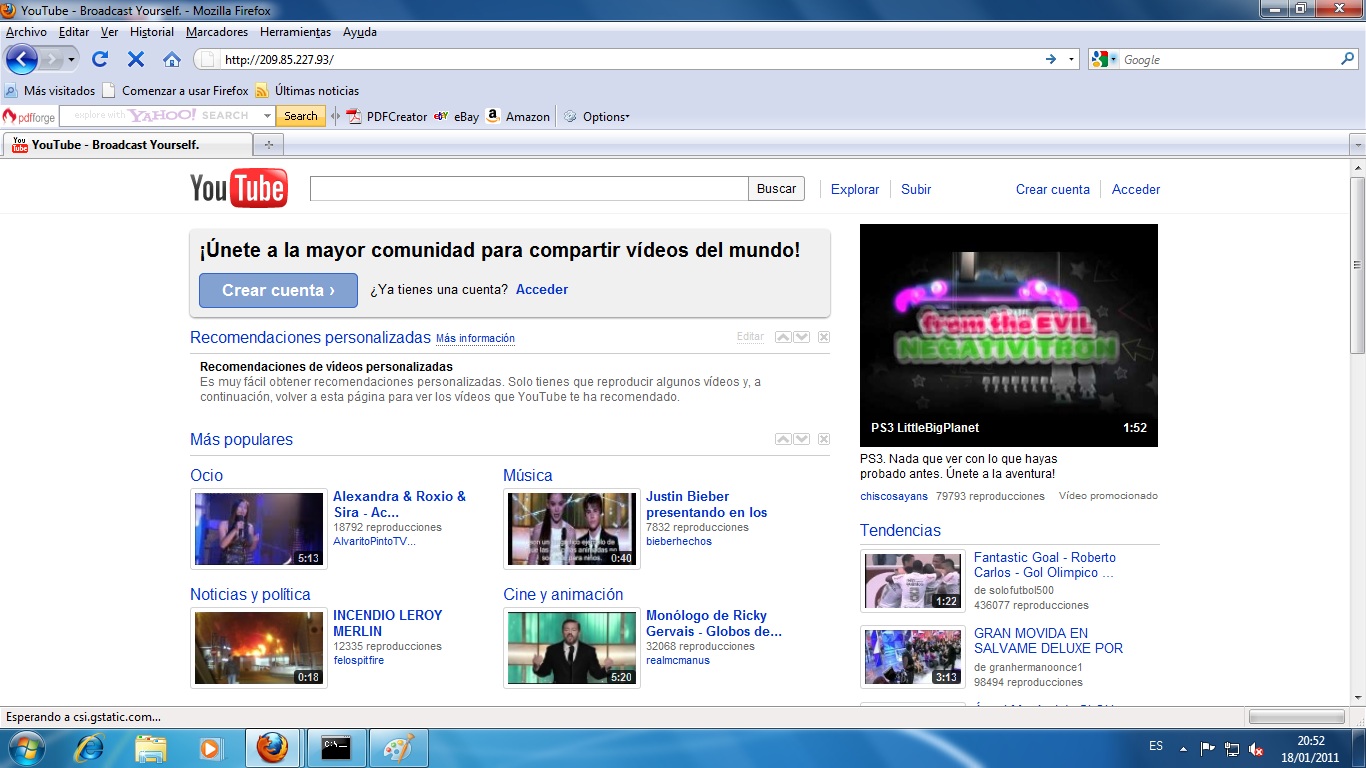Open the Música category link

[x=528, y=475]
